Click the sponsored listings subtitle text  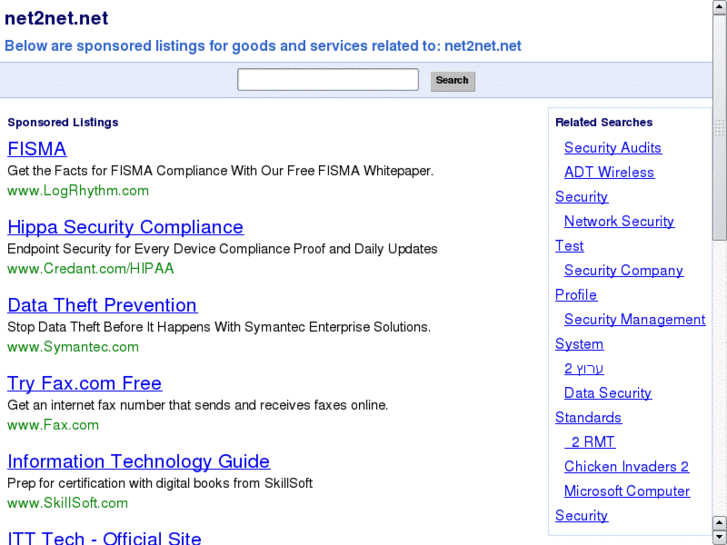point(263,46)
